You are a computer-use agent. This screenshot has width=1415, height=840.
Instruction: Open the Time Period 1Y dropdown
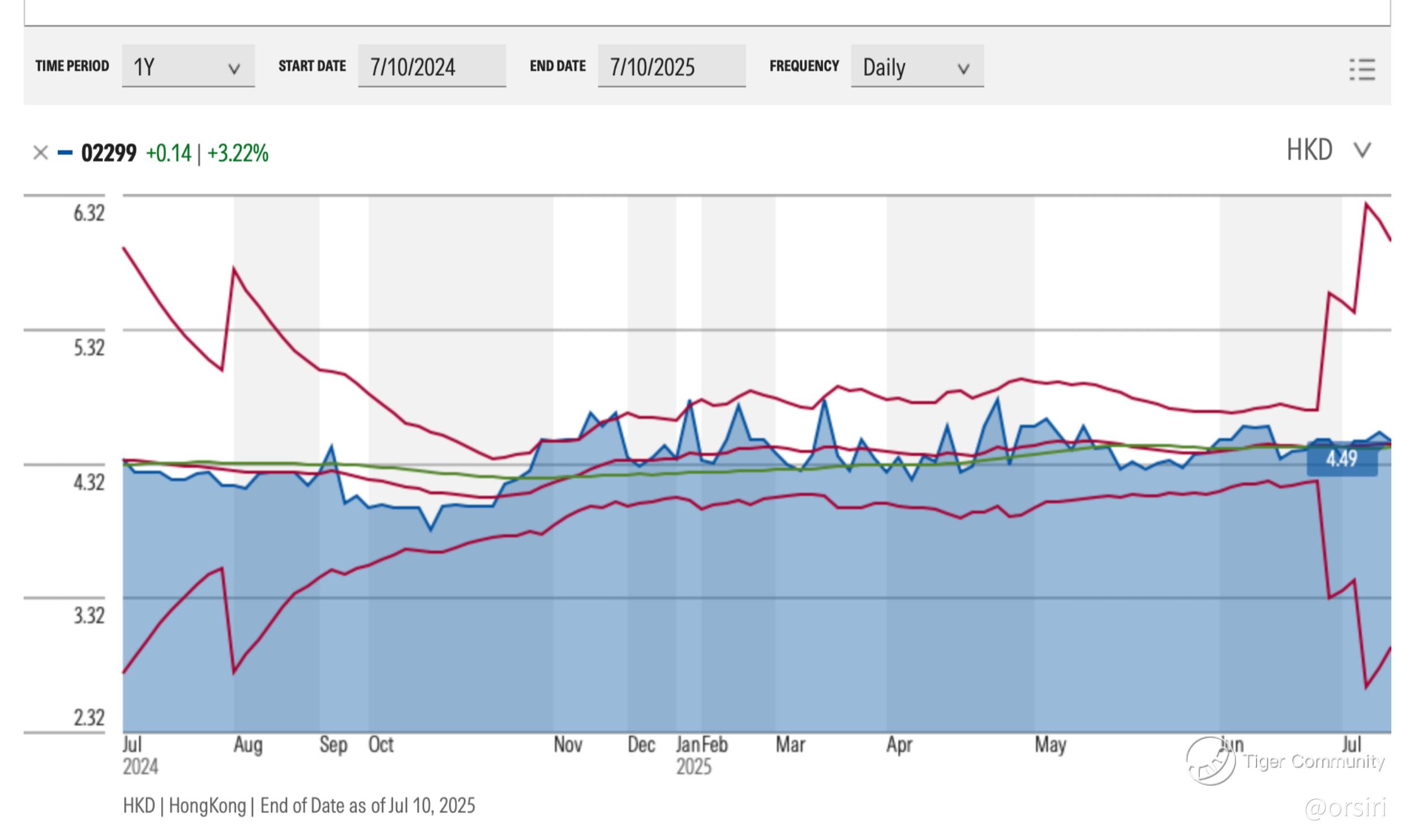point(188,67)
